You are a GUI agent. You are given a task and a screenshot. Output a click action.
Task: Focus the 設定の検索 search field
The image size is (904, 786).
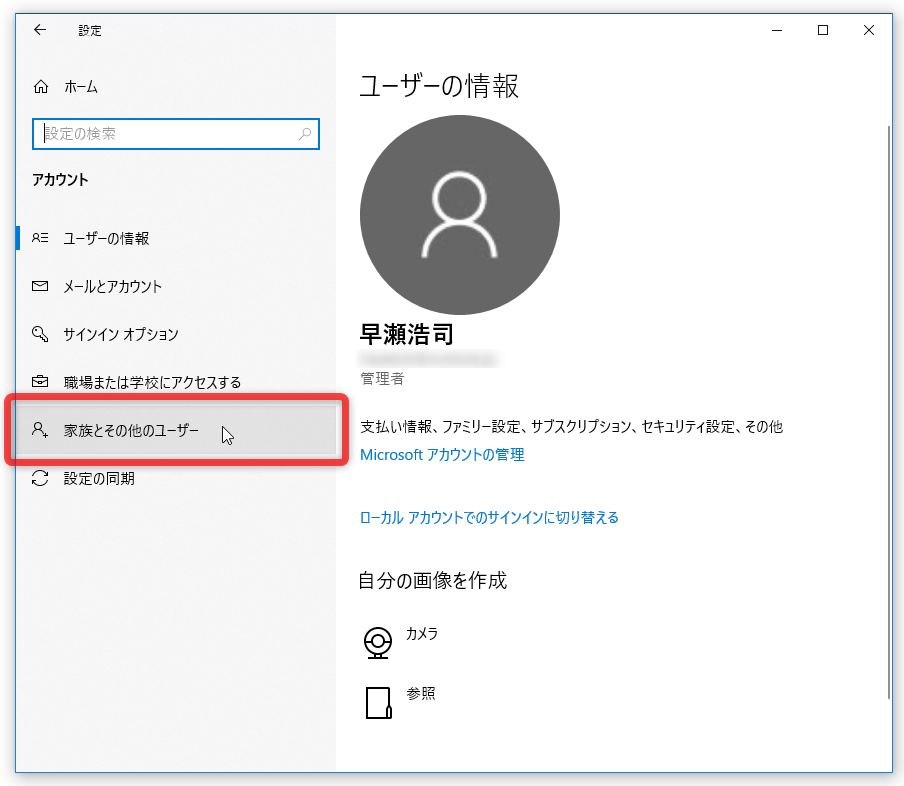click(176, 134)
